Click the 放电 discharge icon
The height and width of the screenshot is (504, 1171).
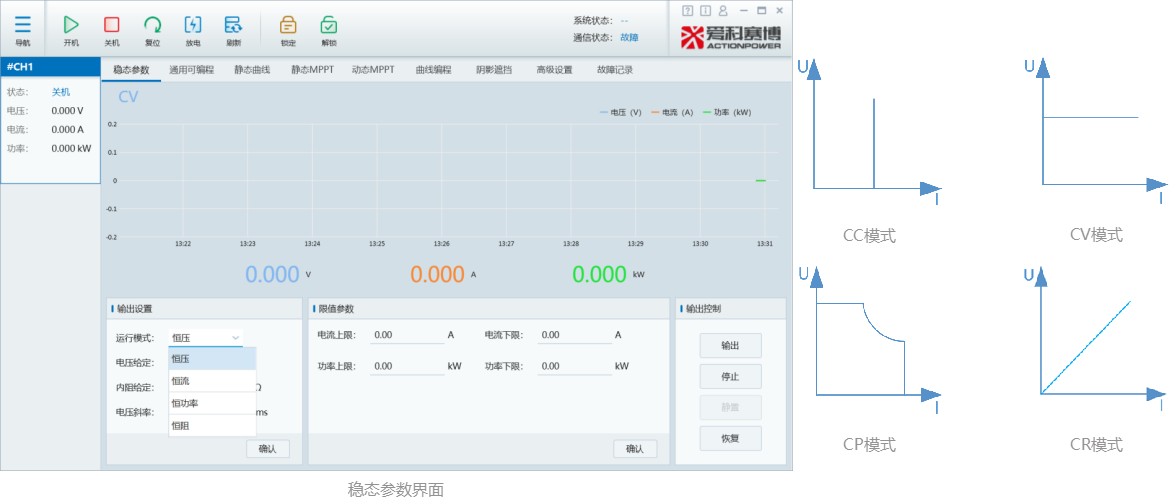193,25
